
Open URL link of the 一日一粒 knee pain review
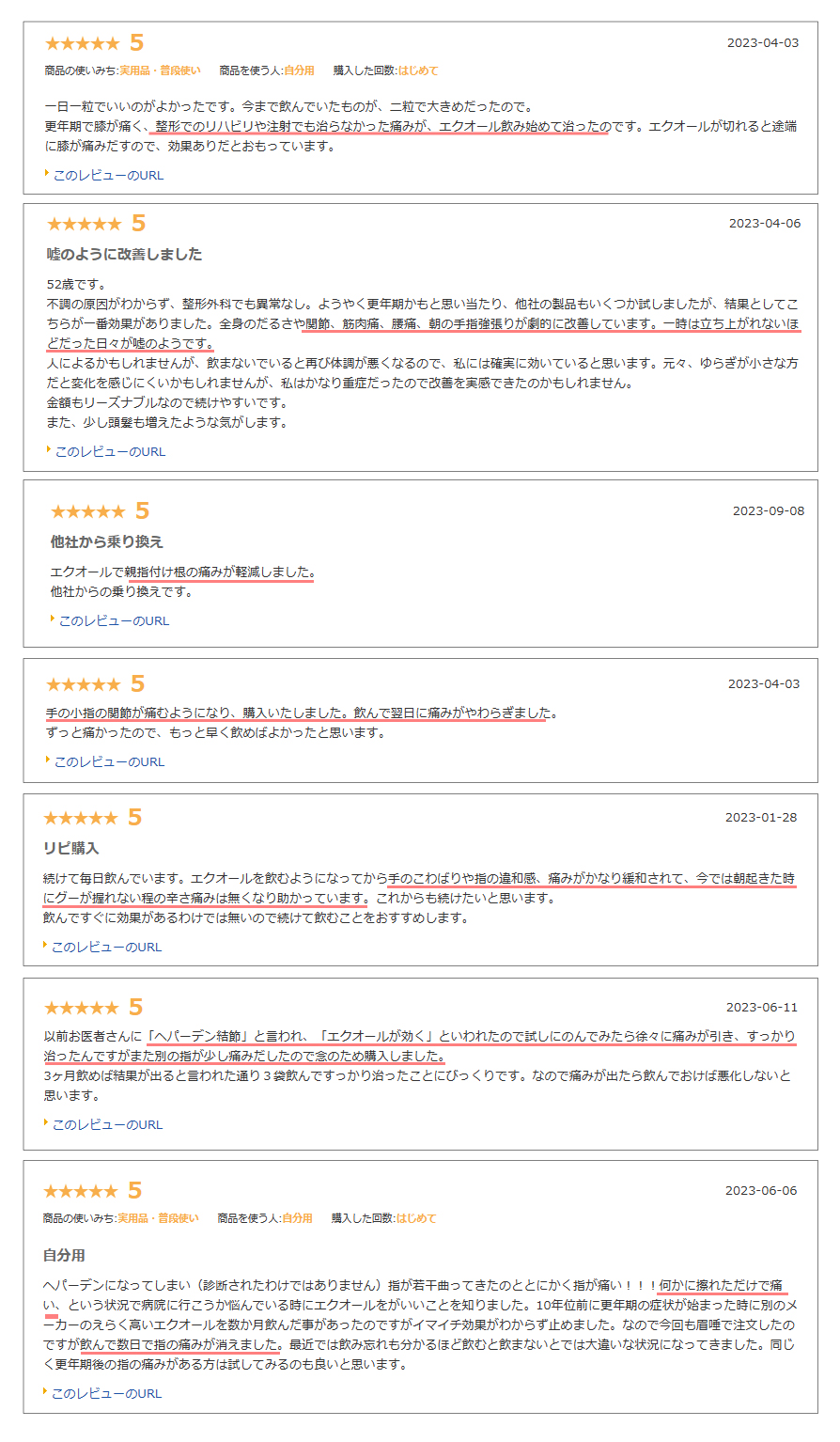[x=108, y=175]
